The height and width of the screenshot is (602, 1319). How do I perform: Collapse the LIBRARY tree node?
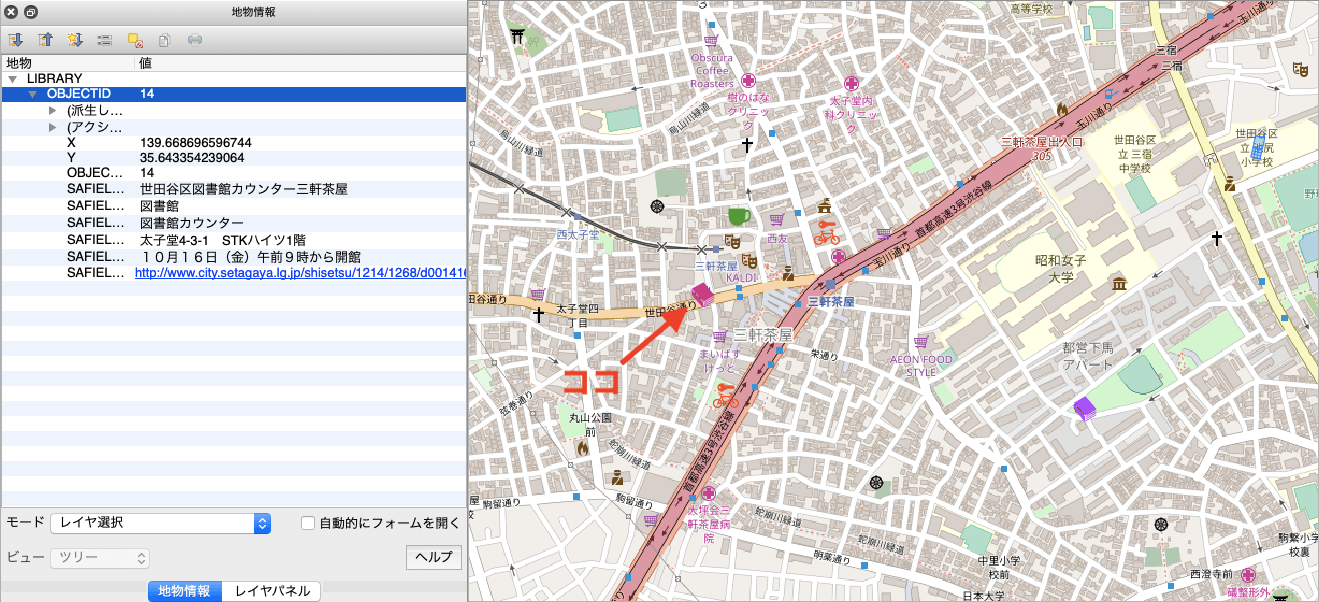(13, 78)
